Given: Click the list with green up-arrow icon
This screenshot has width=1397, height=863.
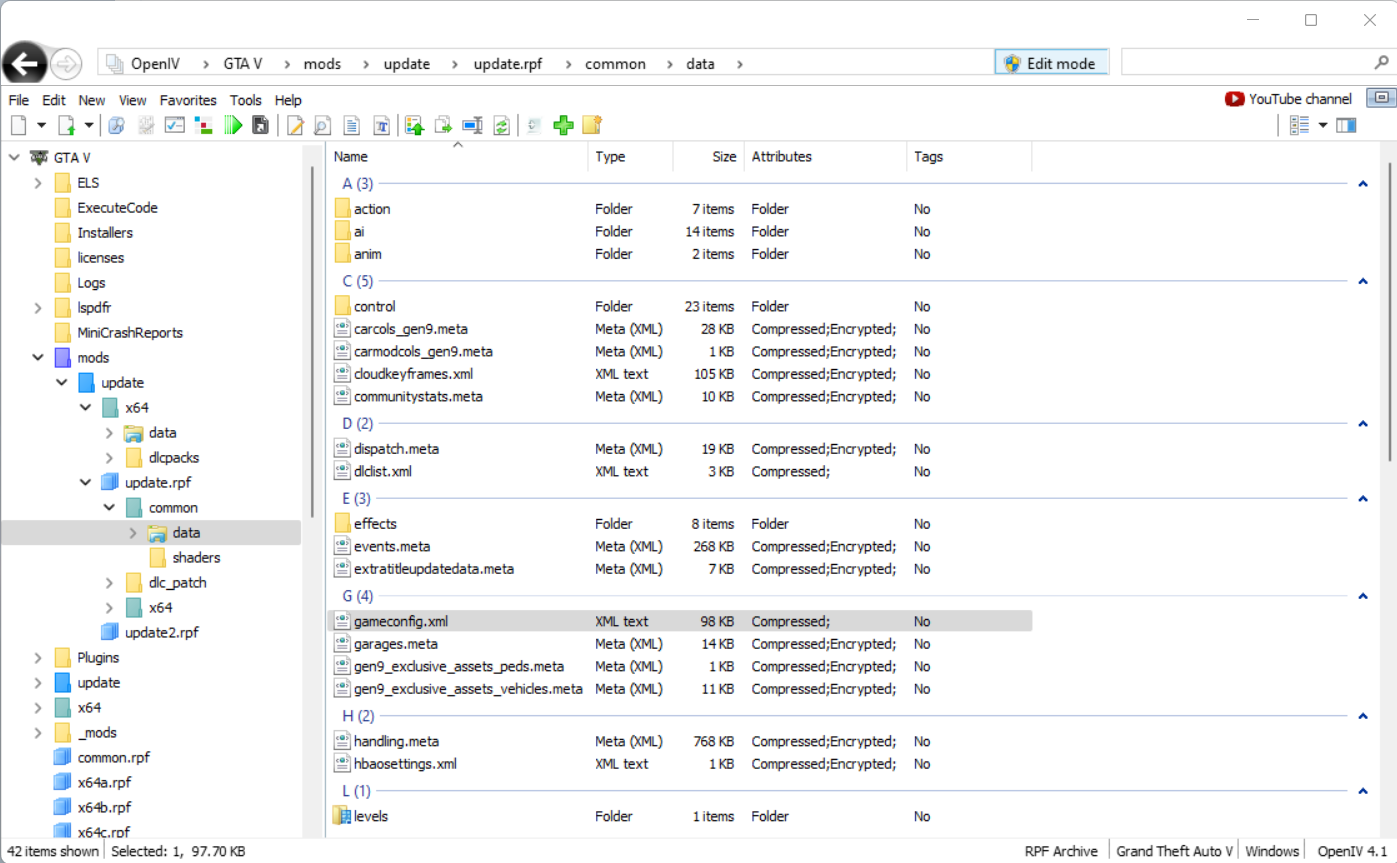Looking at the screenshot, I should [415, 125].
